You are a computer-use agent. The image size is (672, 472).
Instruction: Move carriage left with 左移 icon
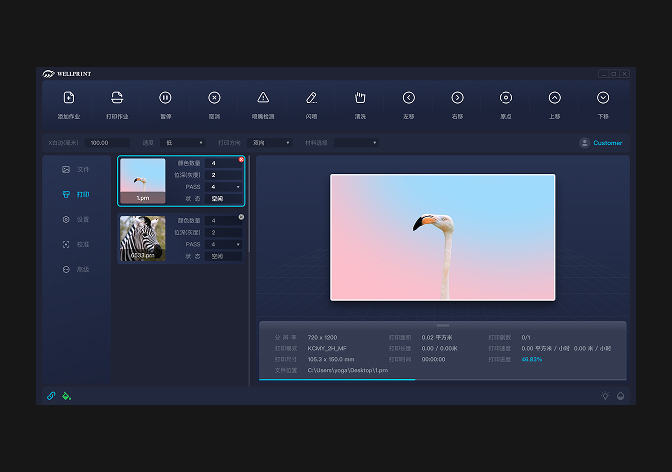pyautogui.click(x=409, y=98)
